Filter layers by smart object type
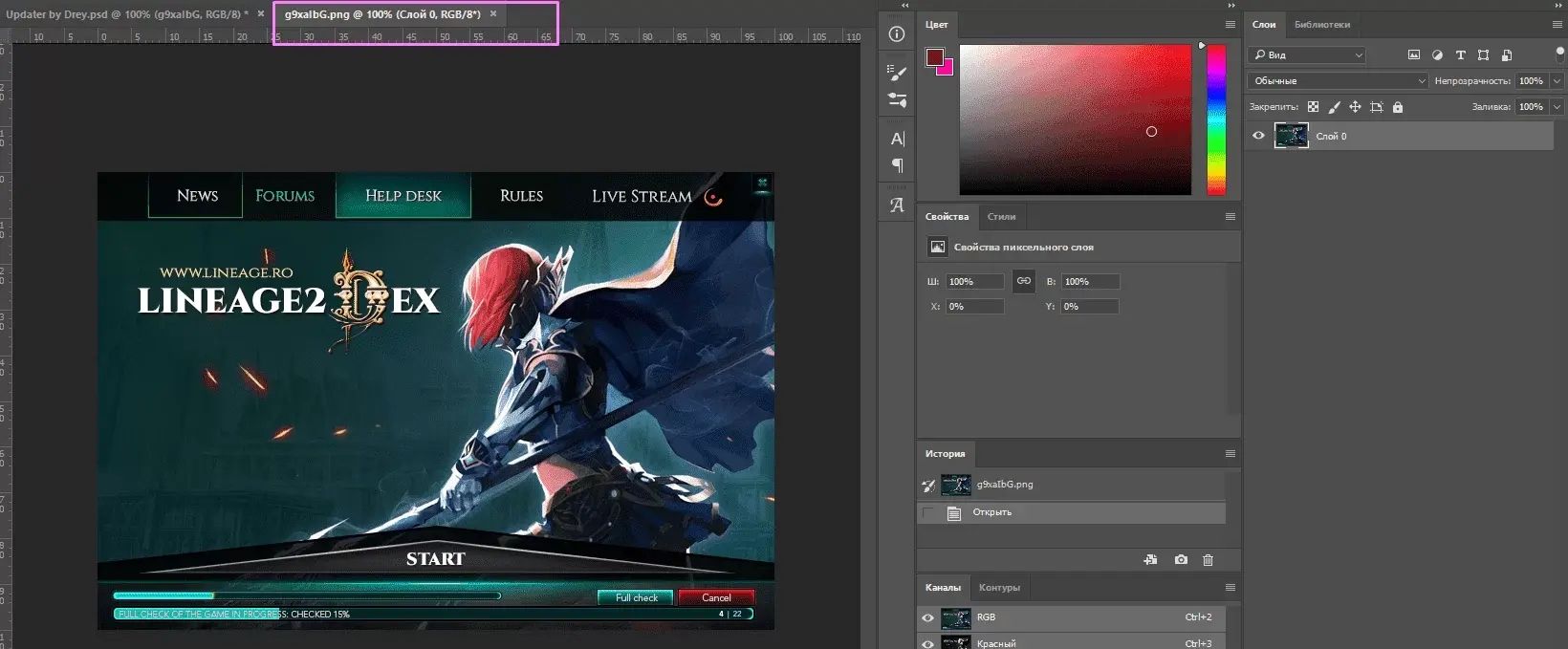This screenshot has height=649, width=1568. (1507, 55)
